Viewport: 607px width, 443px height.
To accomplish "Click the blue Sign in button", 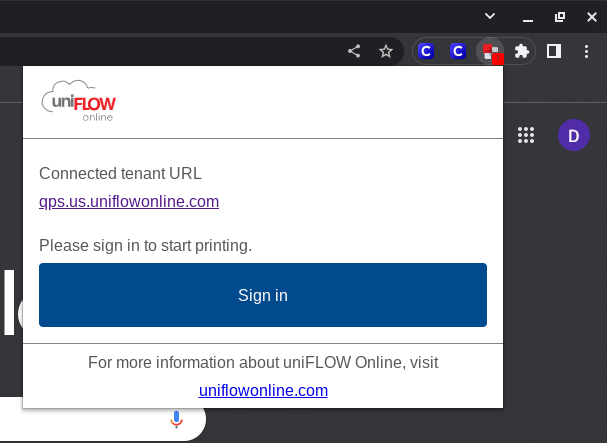I will [x=263, y=295].
